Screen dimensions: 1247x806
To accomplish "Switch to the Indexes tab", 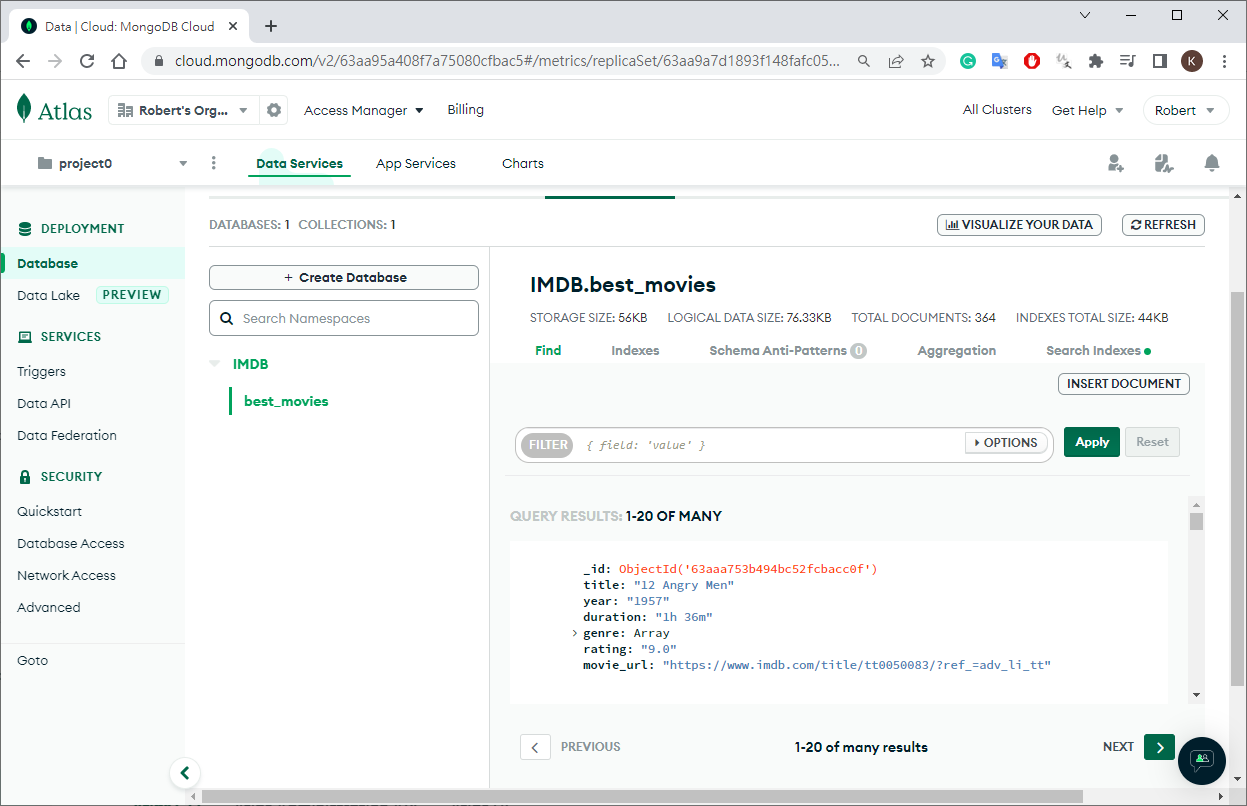I will click(x=635, y=350).
